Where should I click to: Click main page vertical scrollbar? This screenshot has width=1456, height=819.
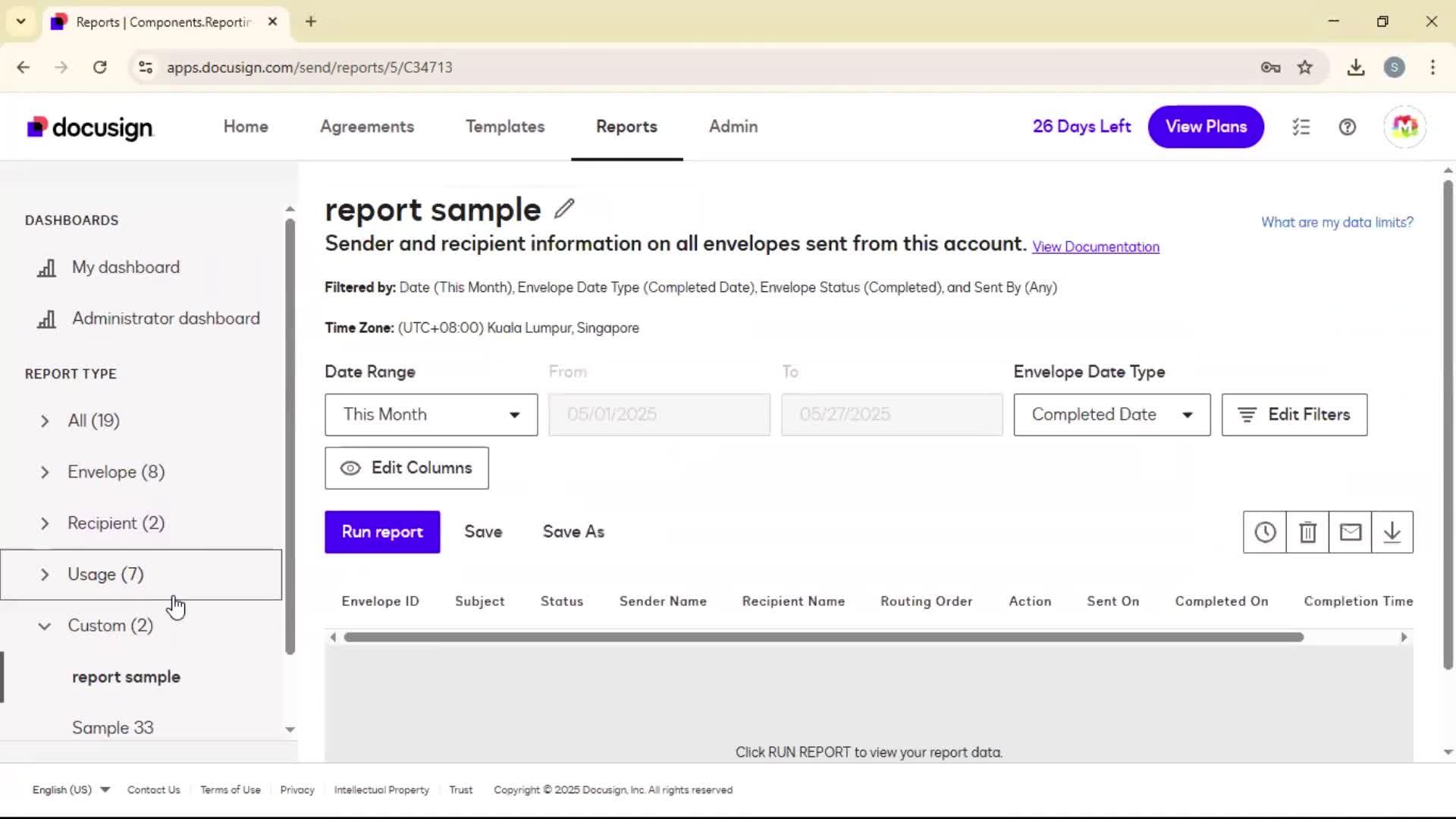[1448, 425]
